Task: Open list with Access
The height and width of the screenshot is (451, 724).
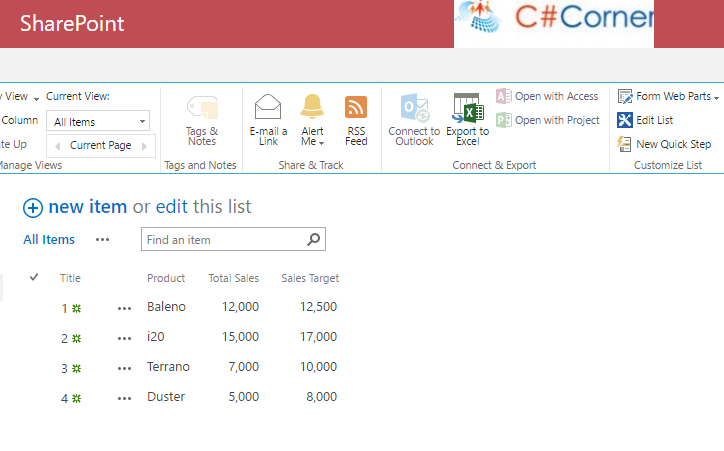Action: pyautogui.click(x=547, y=96)
